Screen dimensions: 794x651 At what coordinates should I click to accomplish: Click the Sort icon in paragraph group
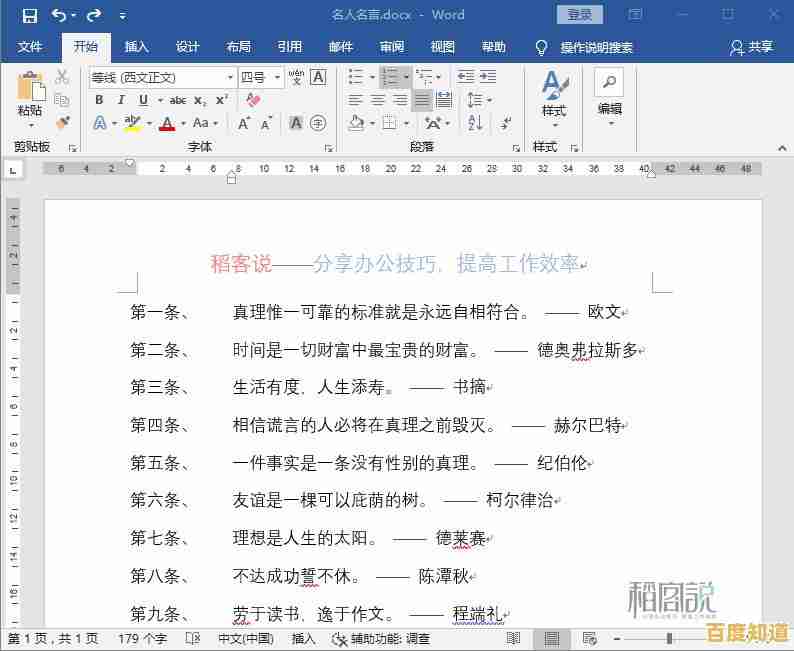[x=475, y=123]
